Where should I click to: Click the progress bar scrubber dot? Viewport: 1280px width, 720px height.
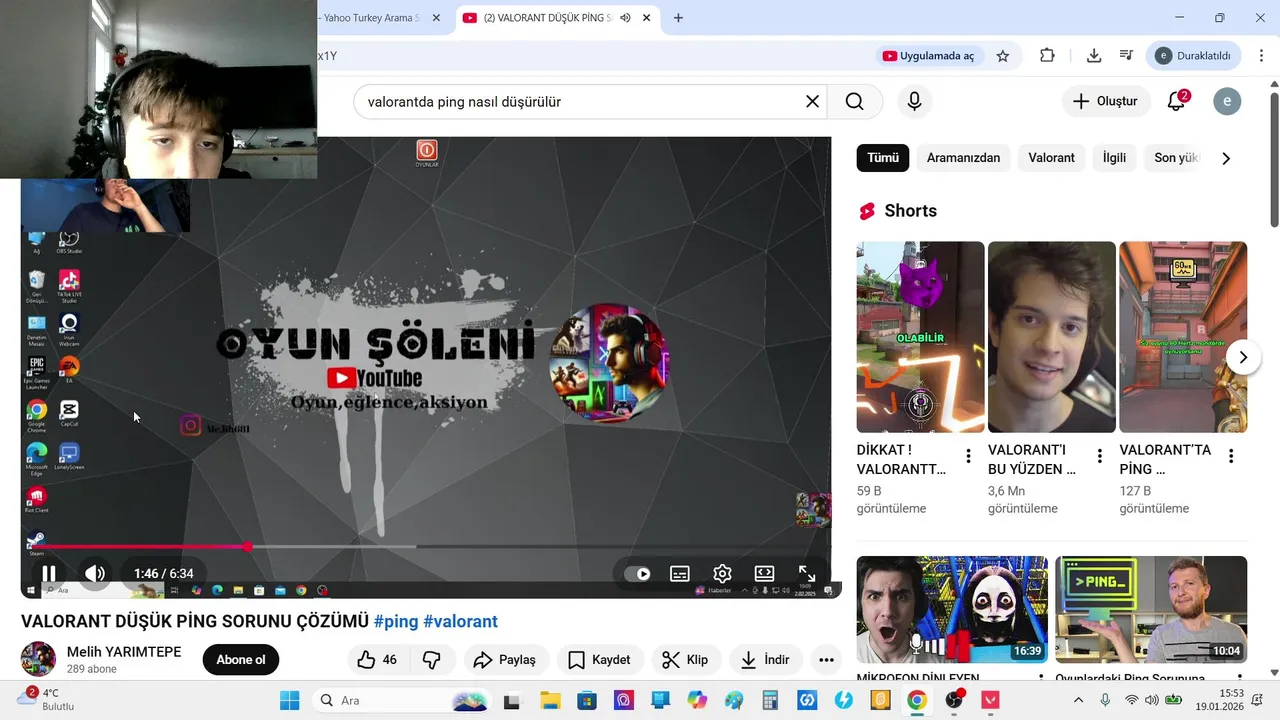tap(247, 546)
